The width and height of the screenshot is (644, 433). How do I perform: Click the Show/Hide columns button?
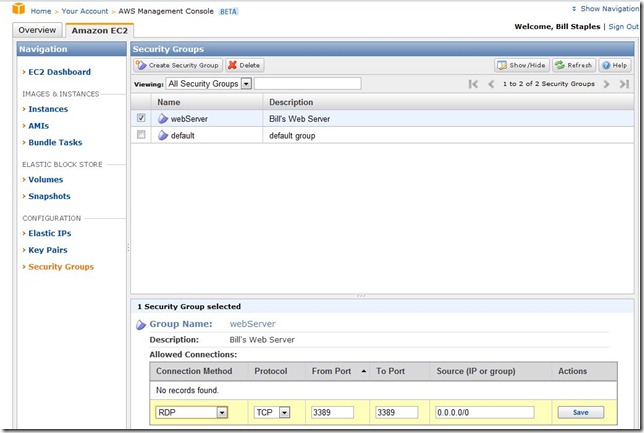(x=522, y=65)
